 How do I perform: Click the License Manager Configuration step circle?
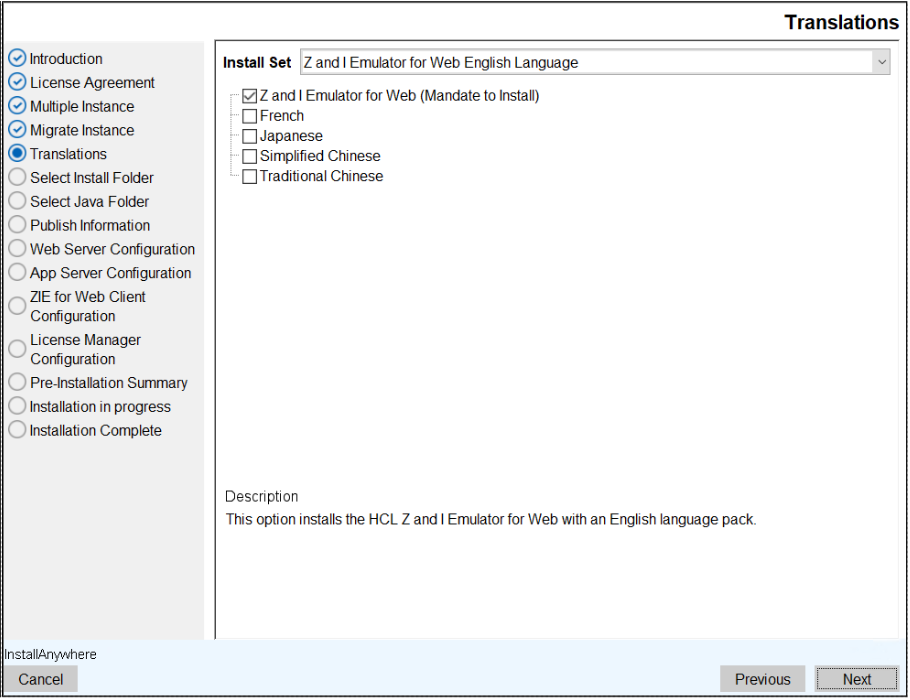tap(17, 348)
